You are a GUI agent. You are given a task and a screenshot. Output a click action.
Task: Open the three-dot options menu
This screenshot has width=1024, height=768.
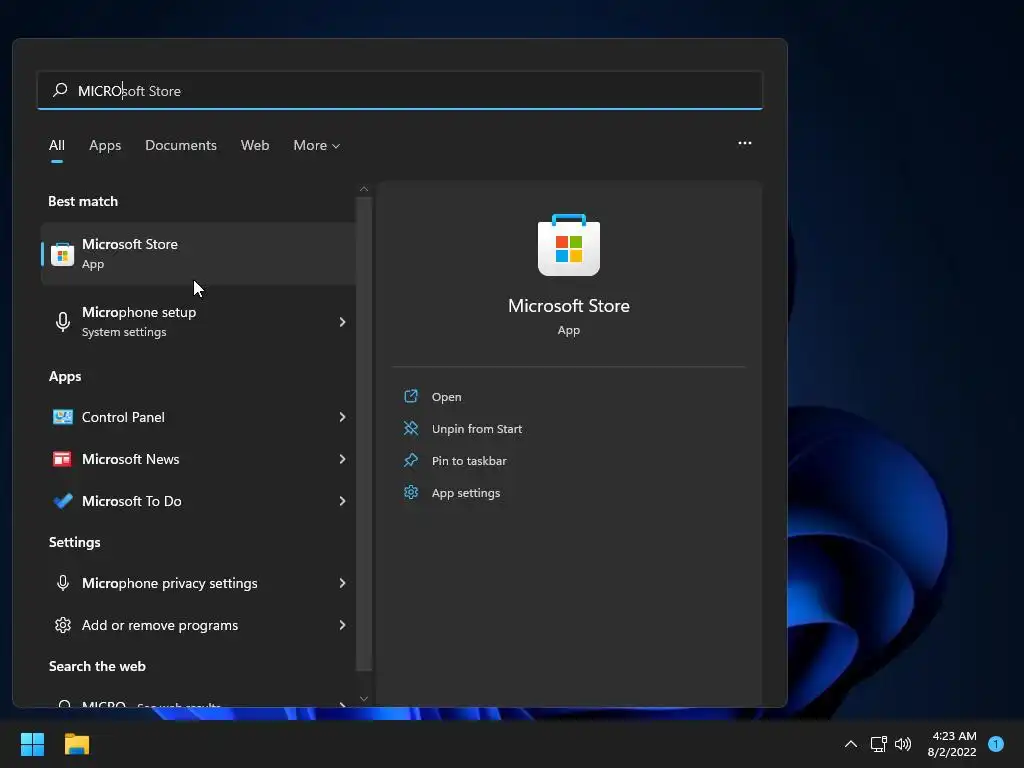point(744,143)
